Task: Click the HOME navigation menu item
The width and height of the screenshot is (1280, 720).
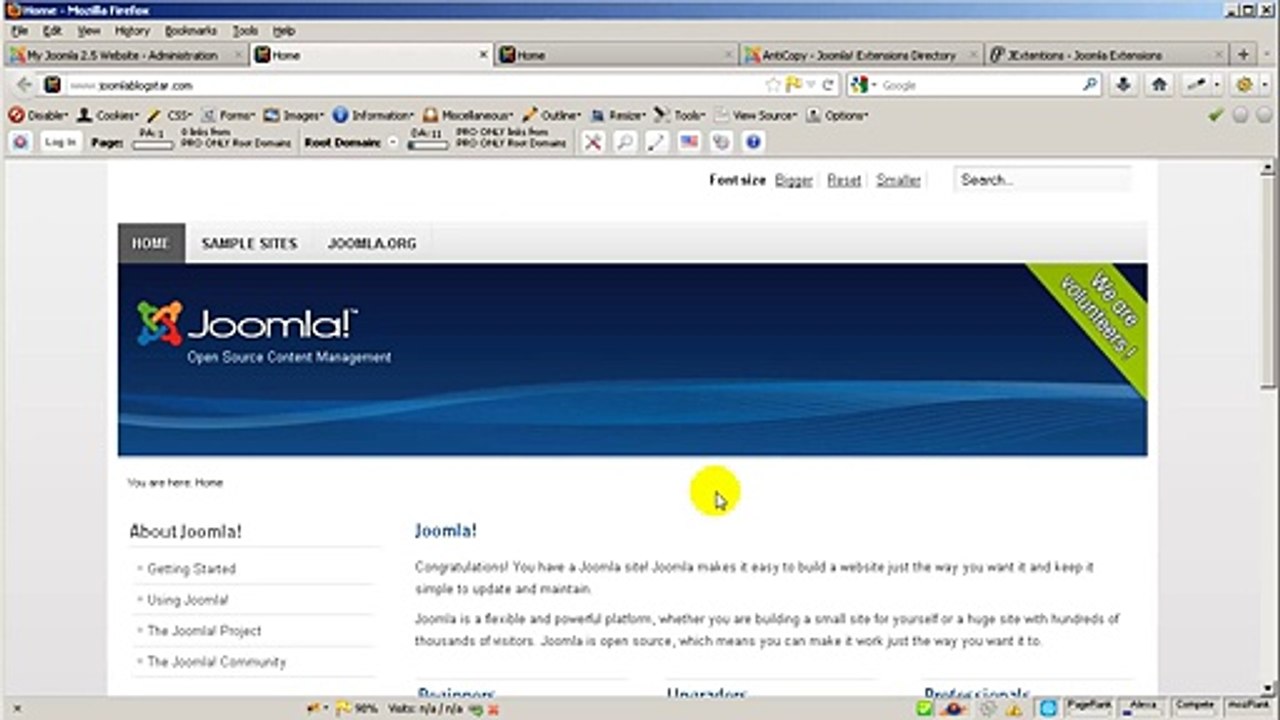Action: pyautogui.click(x=151, y=243)
